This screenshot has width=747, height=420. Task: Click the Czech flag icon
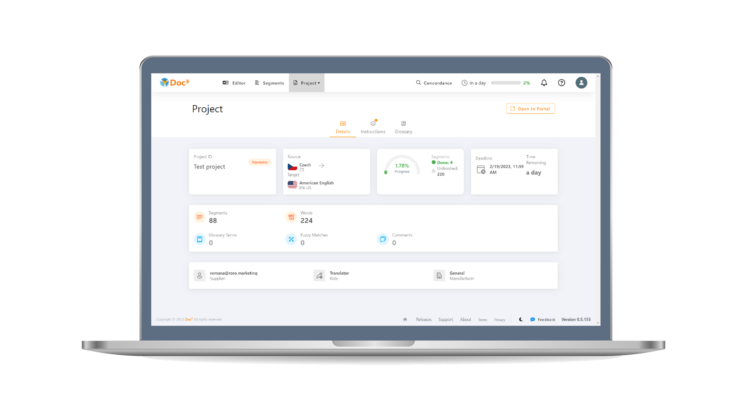pyautogui.click(x=293, y=167)
